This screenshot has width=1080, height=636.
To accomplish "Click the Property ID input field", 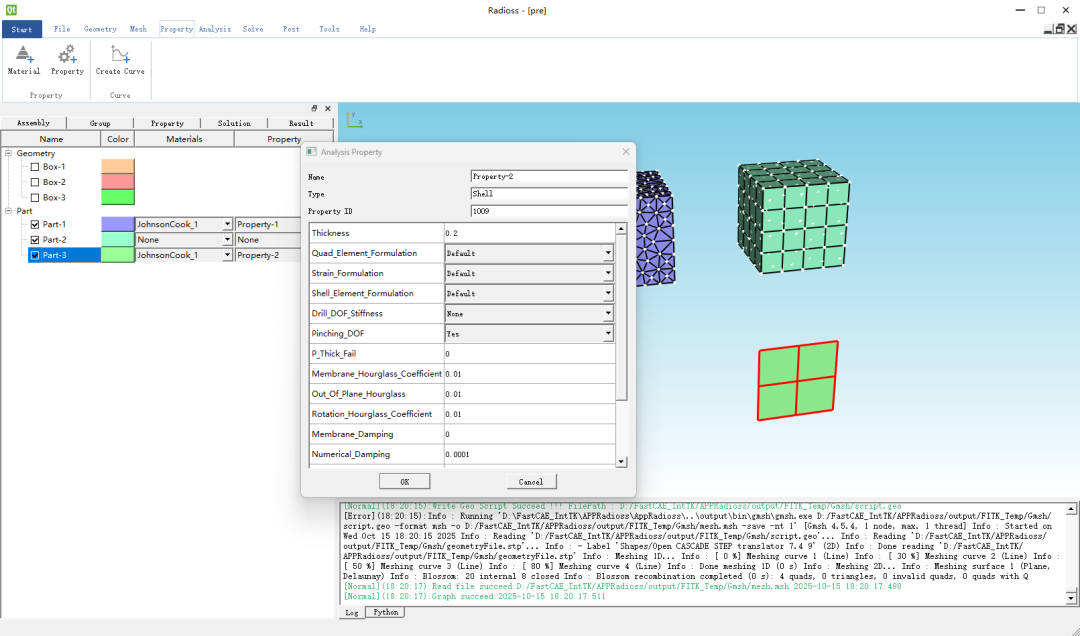I will coord(549,211).
